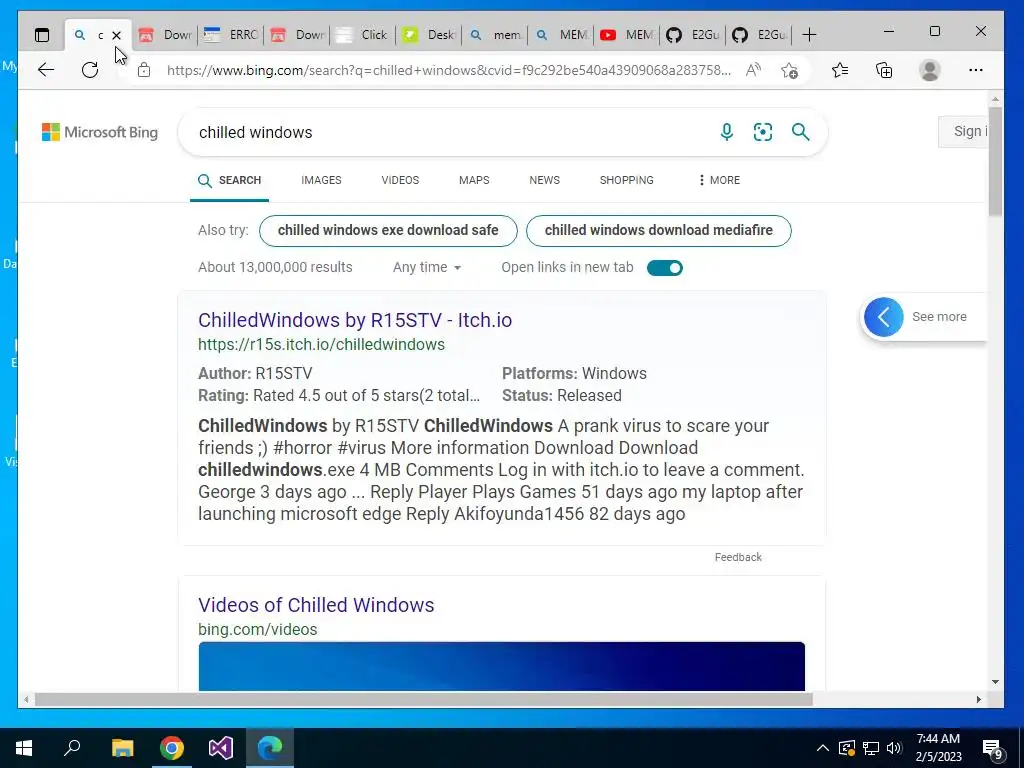Switch to the IMAGES results tab
Image resolution: width=1024 pixels, height=768 pixels.
click(x=321, y=180)
